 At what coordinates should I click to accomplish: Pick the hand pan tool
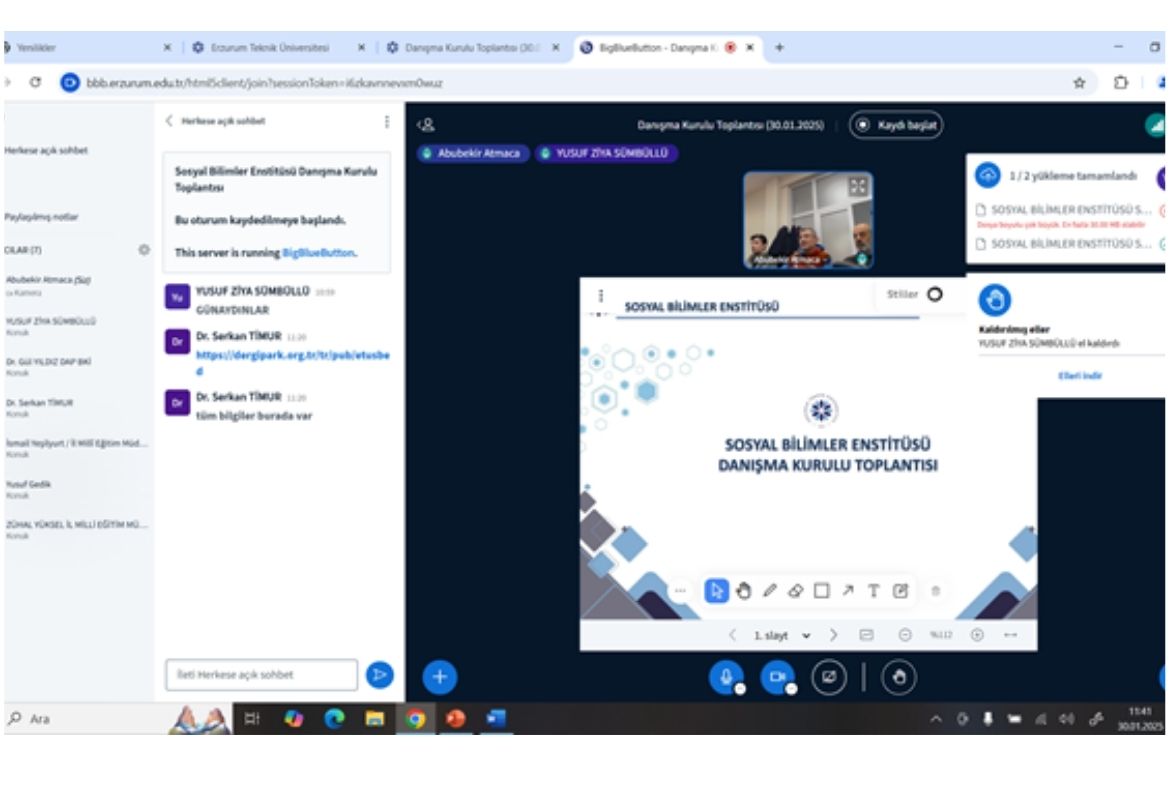743,591
